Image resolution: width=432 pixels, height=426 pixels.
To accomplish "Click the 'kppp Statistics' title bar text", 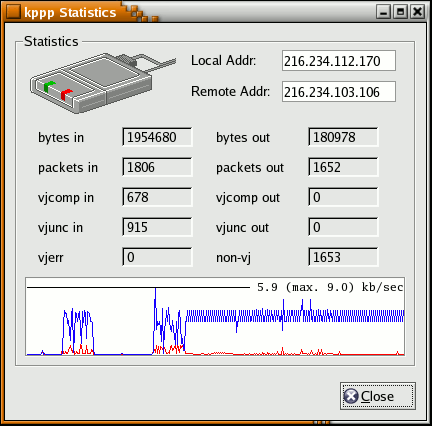I will pos(70,12).
